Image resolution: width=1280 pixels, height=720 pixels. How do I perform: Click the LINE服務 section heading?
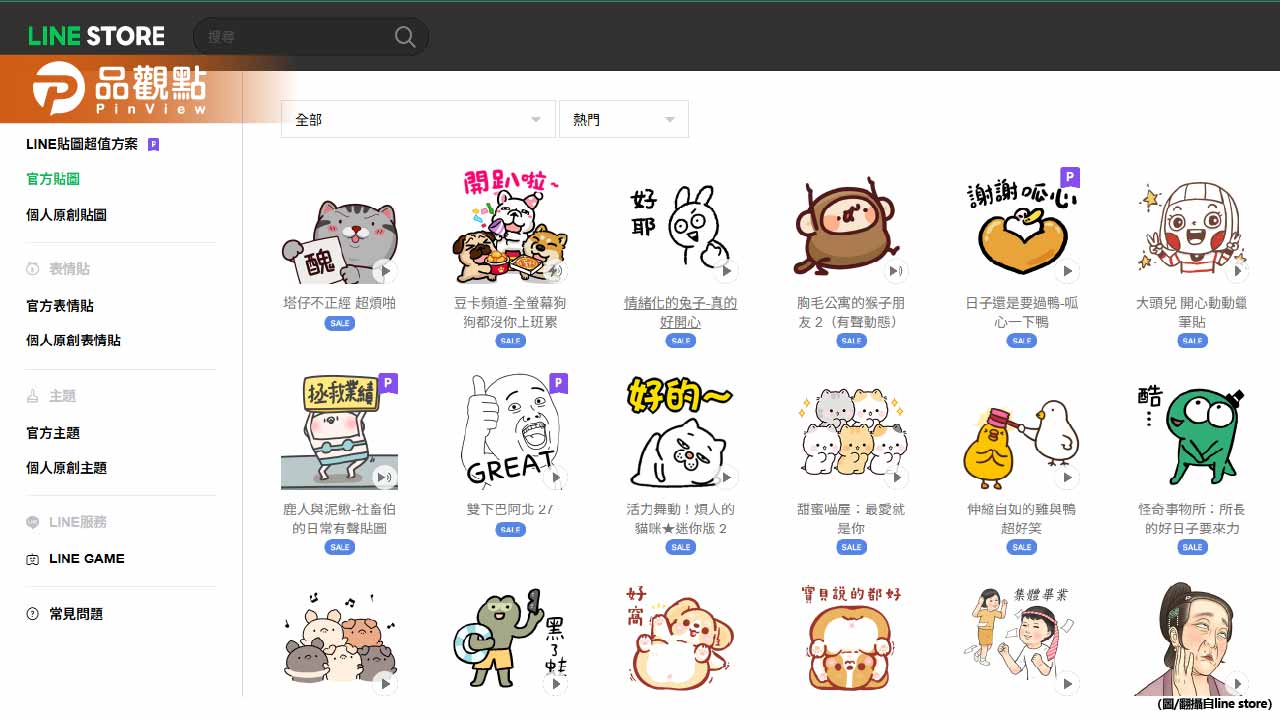click(x=78, y=522)
